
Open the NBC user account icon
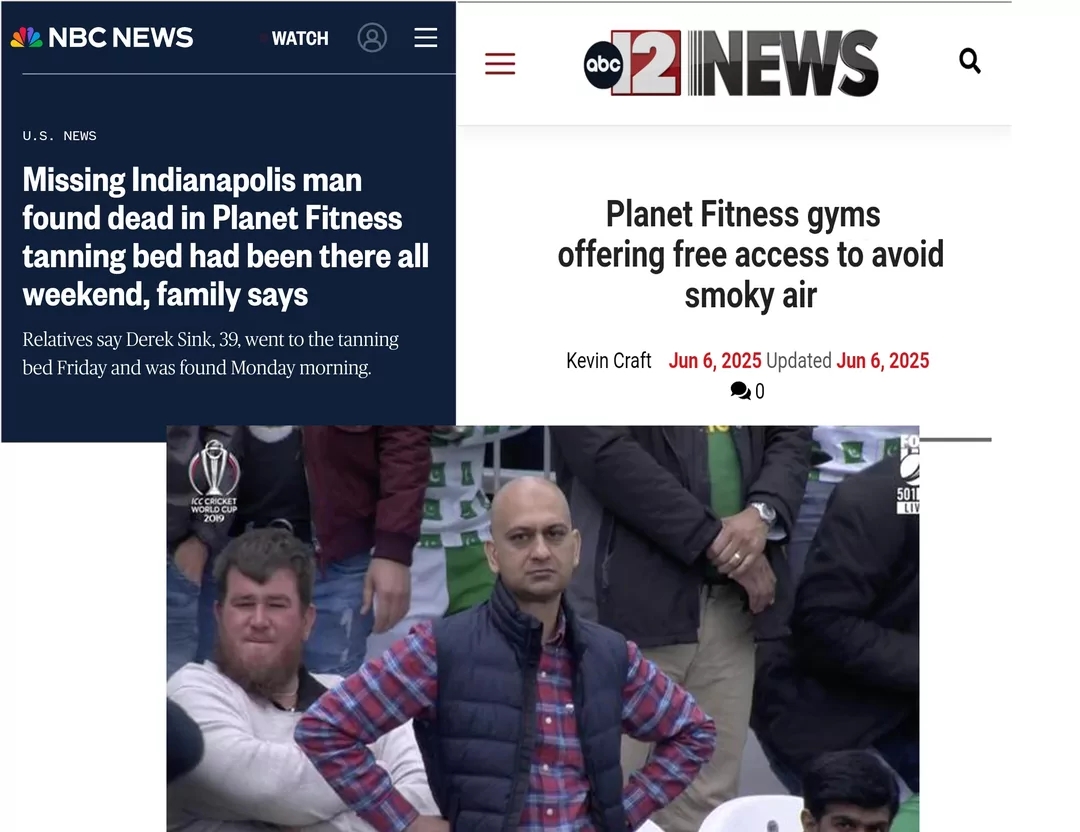372,38
